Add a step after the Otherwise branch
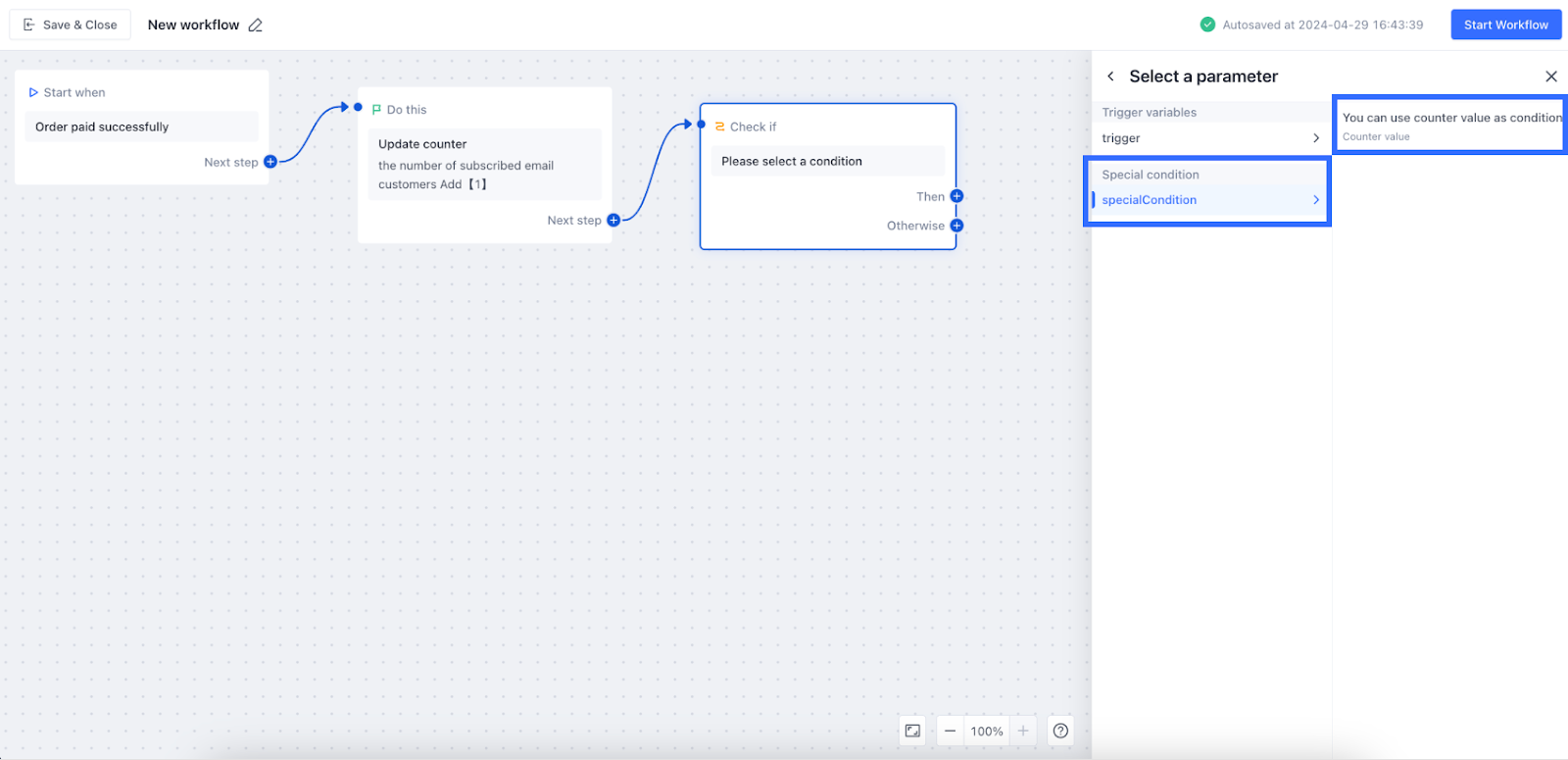The height and width of the screenshot is (760, 1568). point(956,226)
